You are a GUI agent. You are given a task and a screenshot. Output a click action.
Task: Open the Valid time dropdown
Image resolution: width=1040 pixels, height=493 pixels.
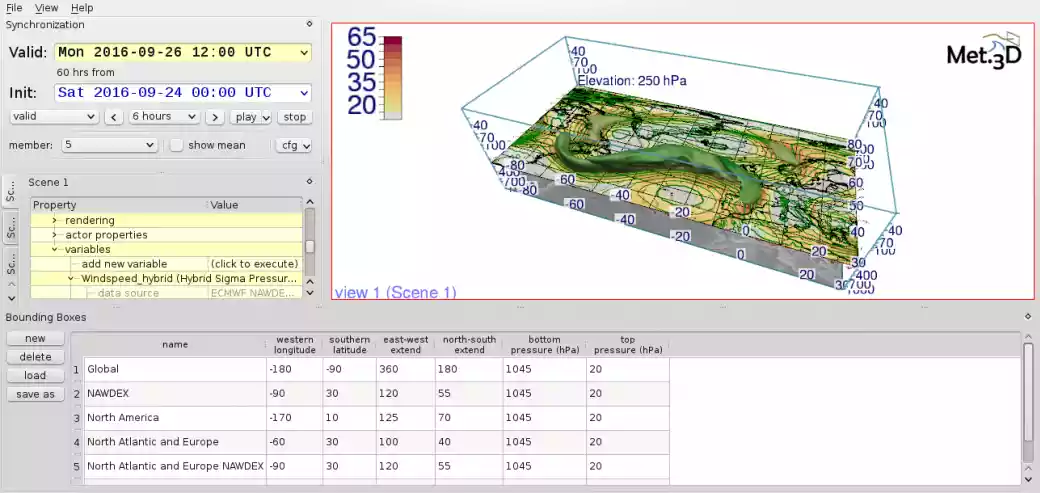[x=183, y=52]
